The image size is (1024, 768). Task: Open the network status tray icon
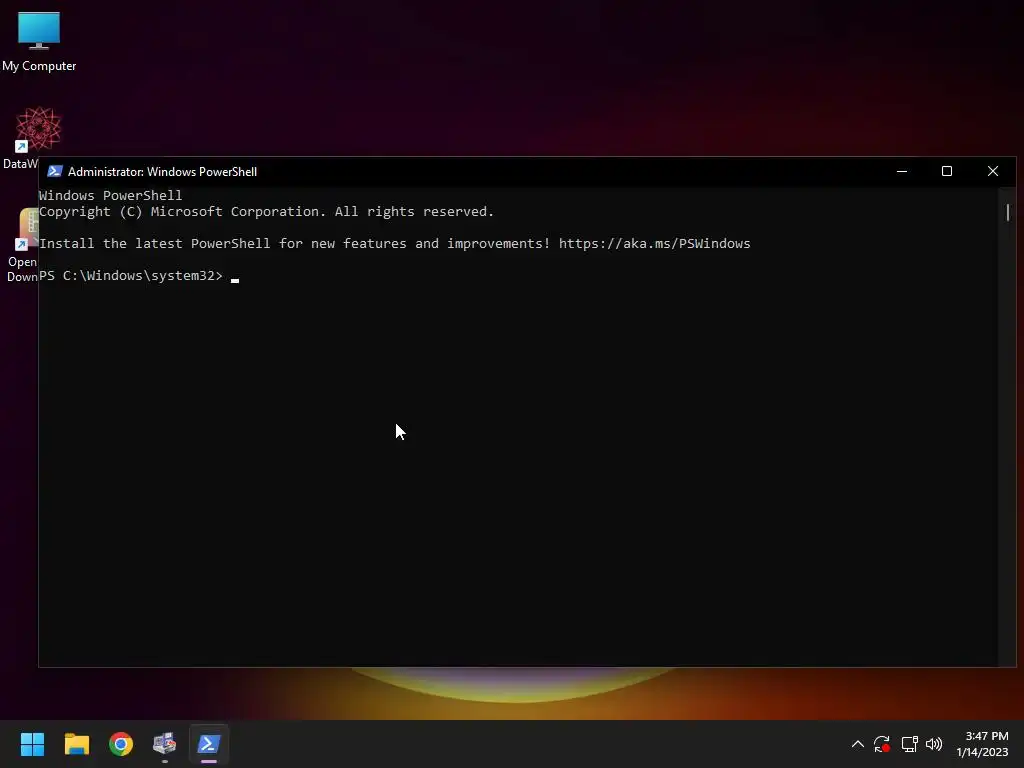pos(909,744)
